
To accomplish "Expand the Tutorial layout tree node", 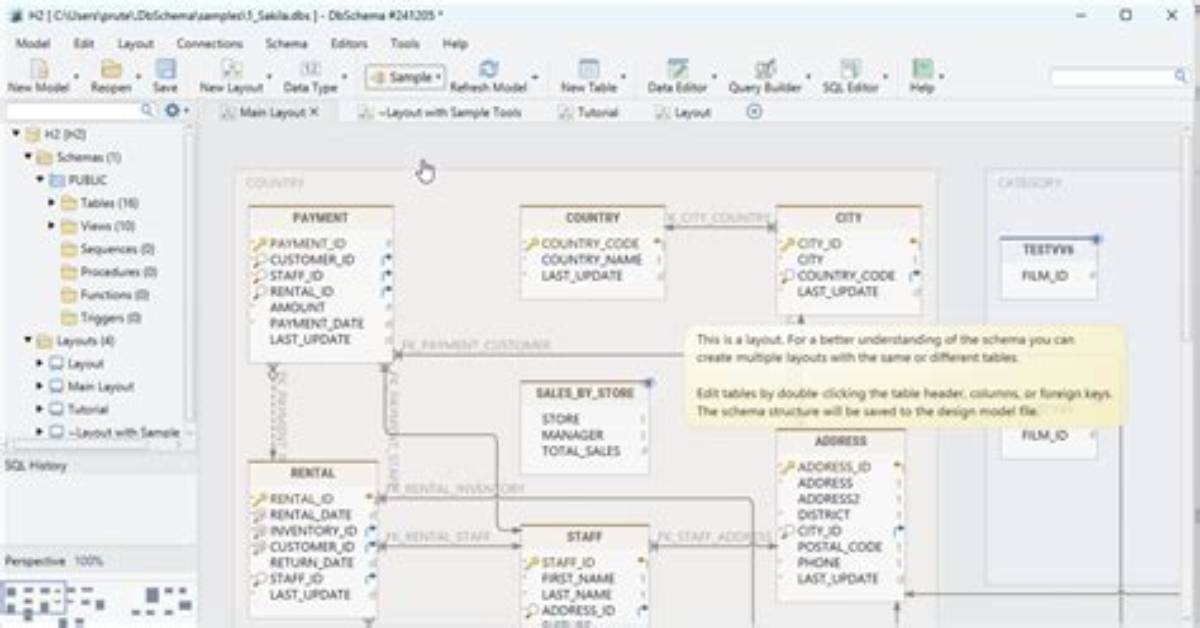I will [x=40, y=410].
